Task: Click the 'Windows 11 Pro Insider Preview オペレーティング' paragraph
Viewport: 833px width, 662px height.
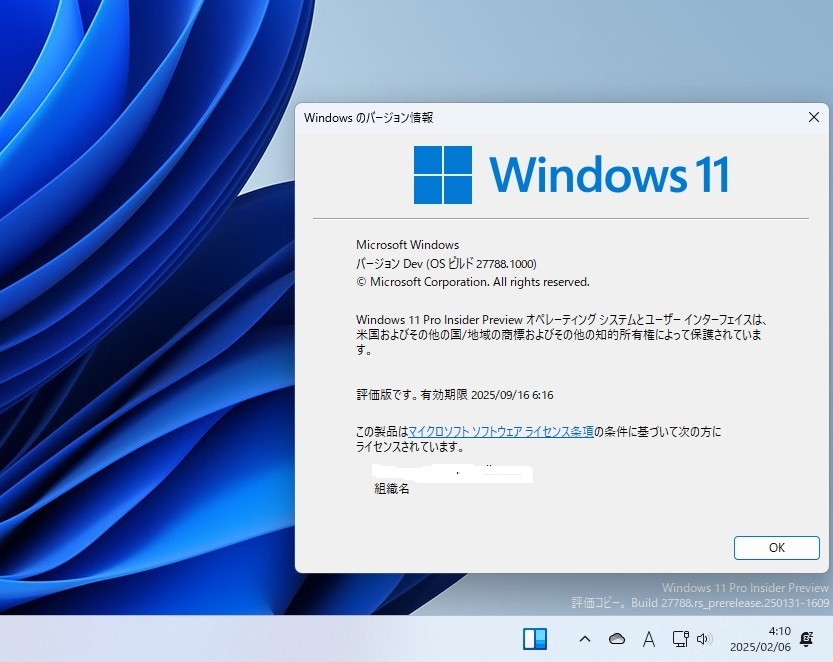Action: [561, 335]
